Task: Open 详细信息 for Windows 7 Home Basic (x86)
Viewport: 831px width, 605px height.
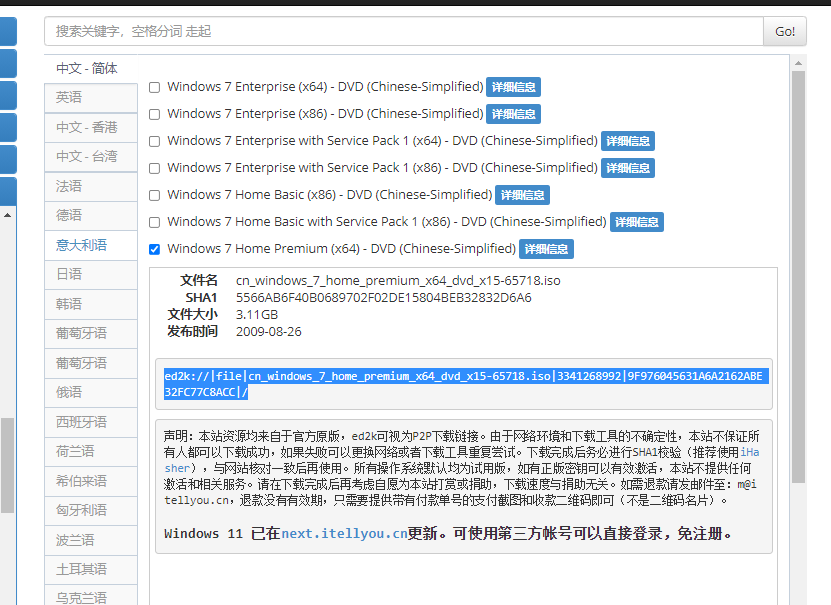Action: [522, 195]
